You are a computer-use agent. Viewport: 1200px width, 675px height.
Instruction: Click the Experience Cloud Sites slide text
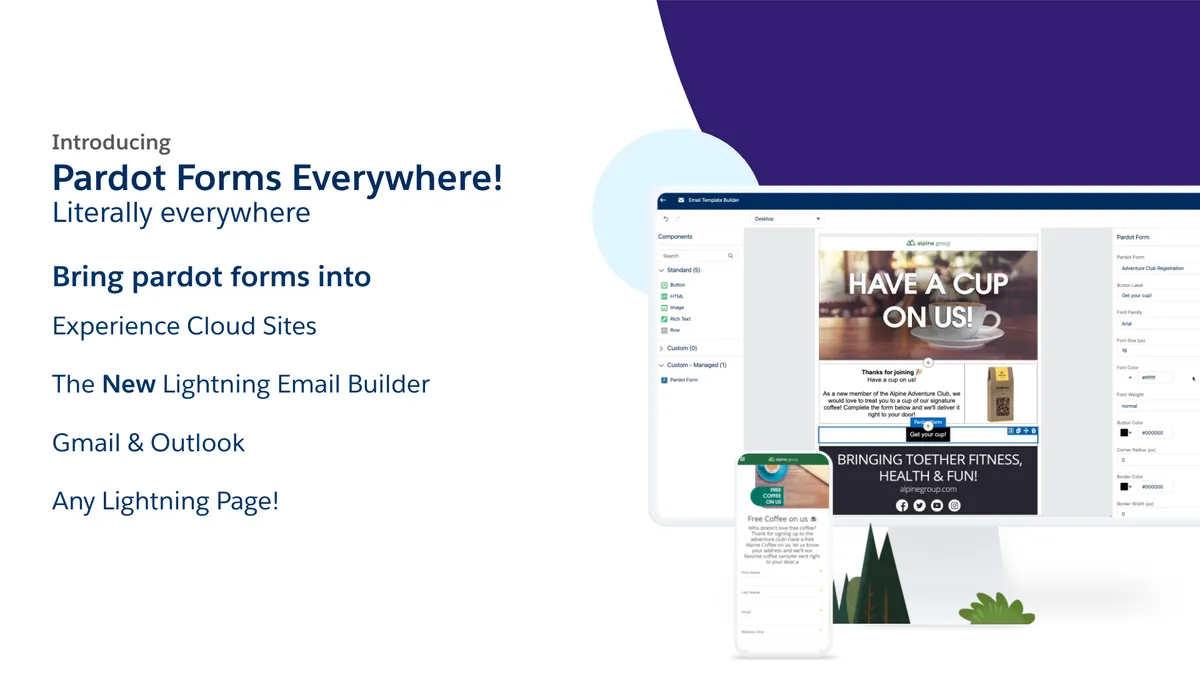click(x=184, y=326)
